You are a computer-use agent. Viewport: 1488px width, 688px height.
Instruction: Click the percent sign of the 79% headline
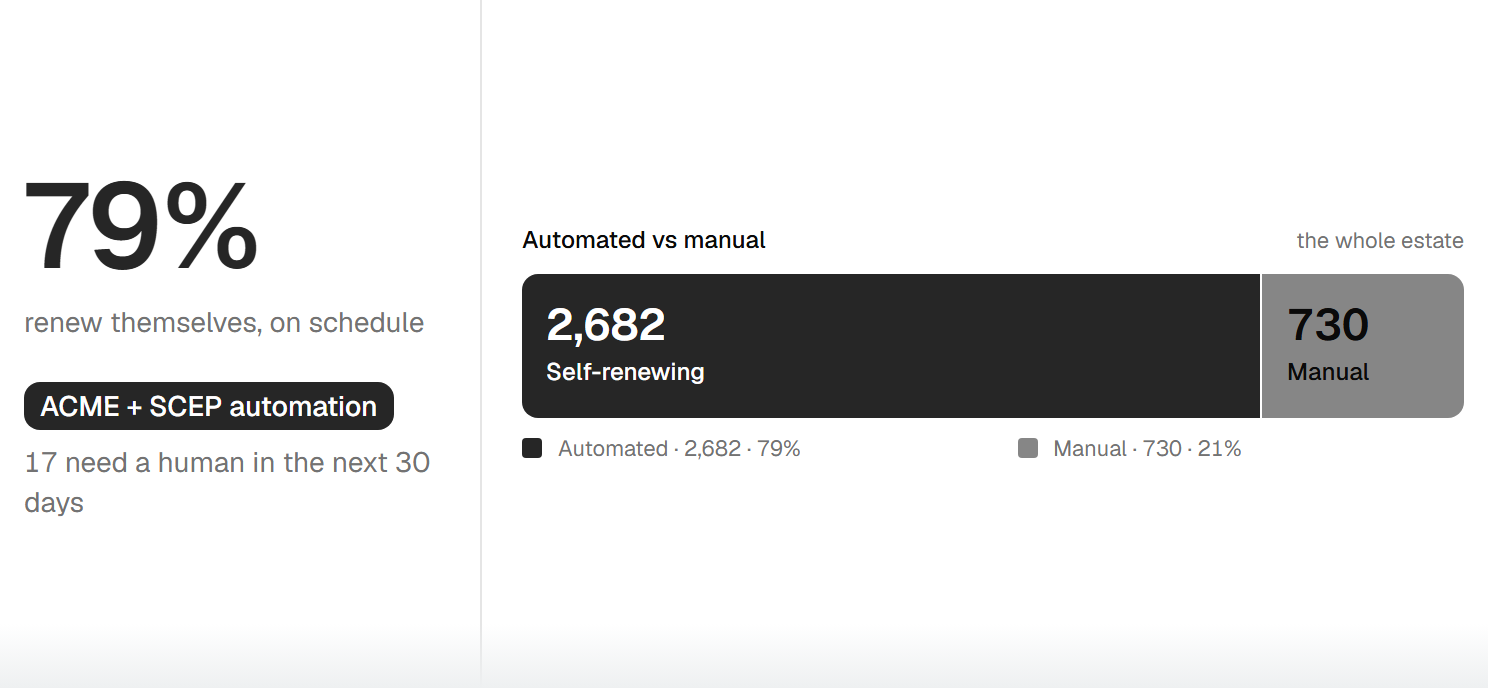coord(211,227)
